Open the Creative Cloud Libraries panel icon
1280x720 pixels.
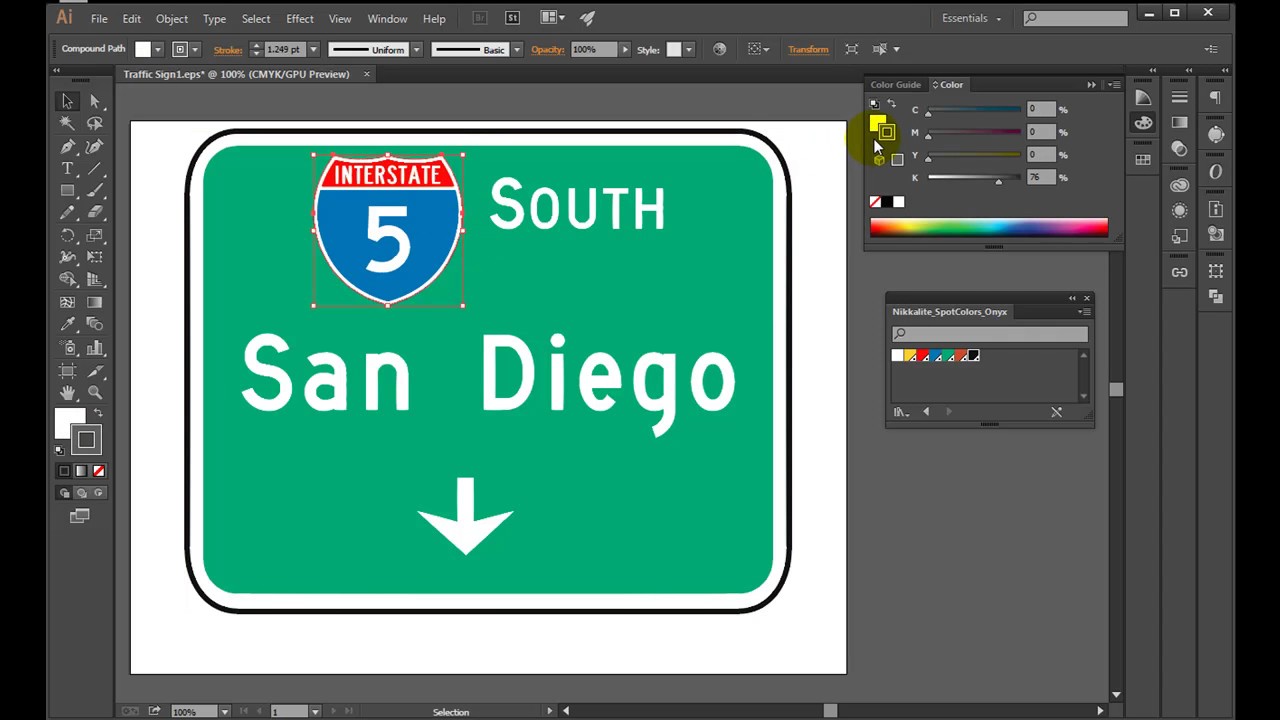pos(1180,185)
